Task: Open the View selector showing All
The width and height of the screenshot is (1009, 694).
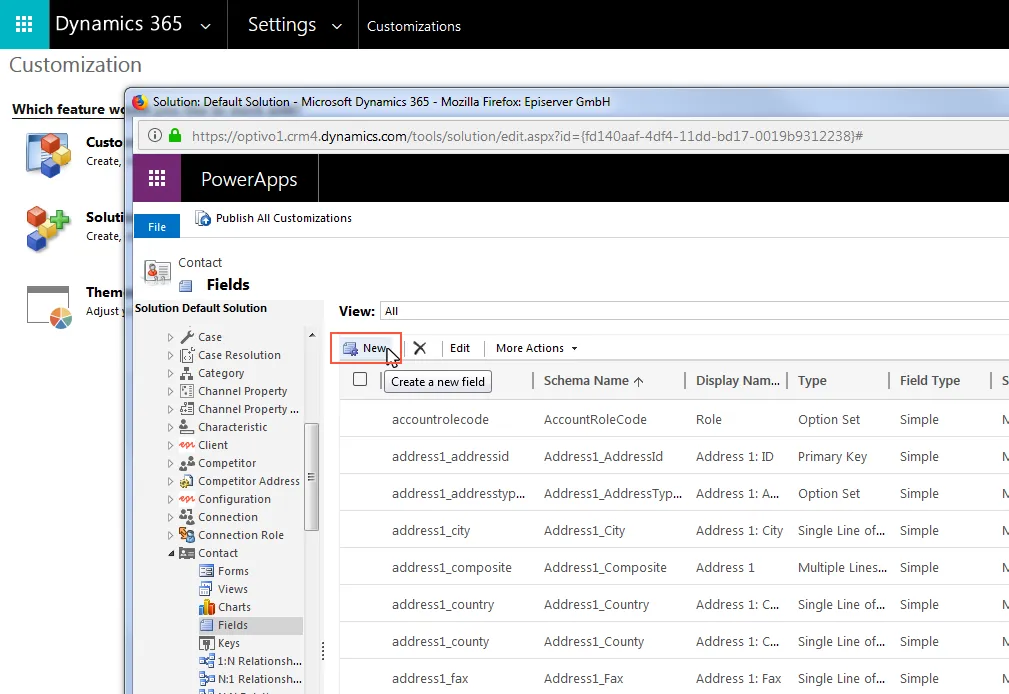Action: pos(694,311)
